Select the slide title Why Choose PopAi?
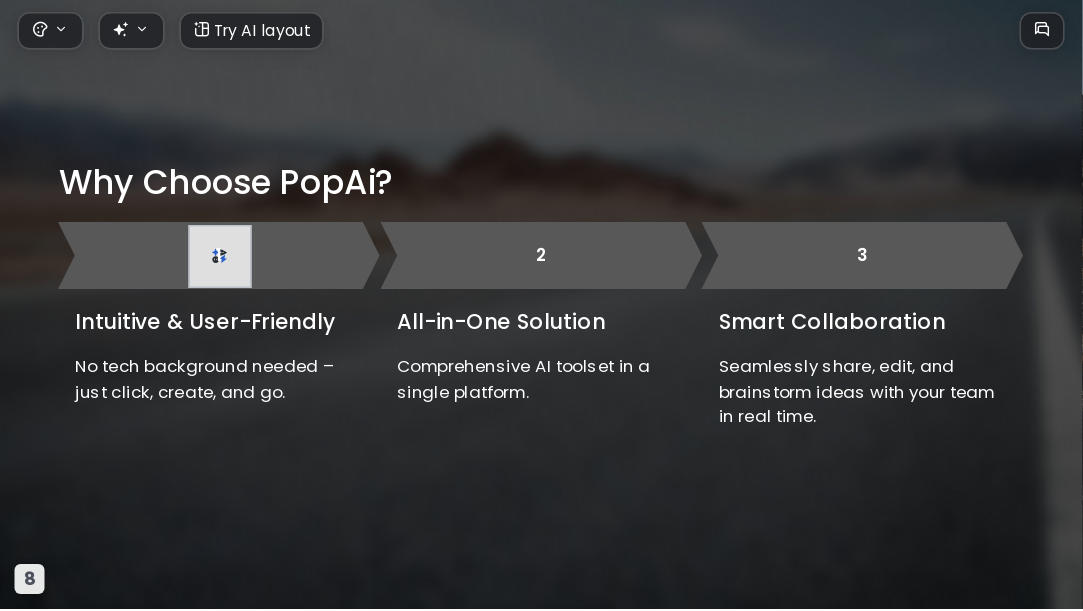Viewport: 1083px width, 611px height. 226,182
